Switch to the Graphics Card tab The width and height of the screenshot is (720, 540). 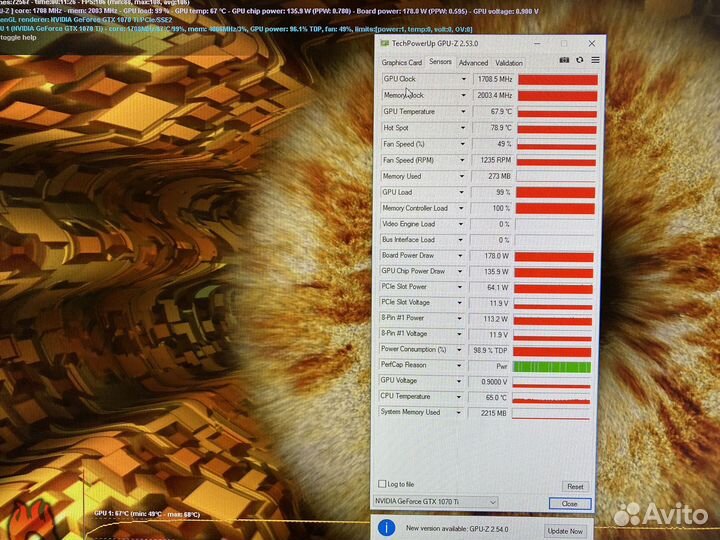402,62
